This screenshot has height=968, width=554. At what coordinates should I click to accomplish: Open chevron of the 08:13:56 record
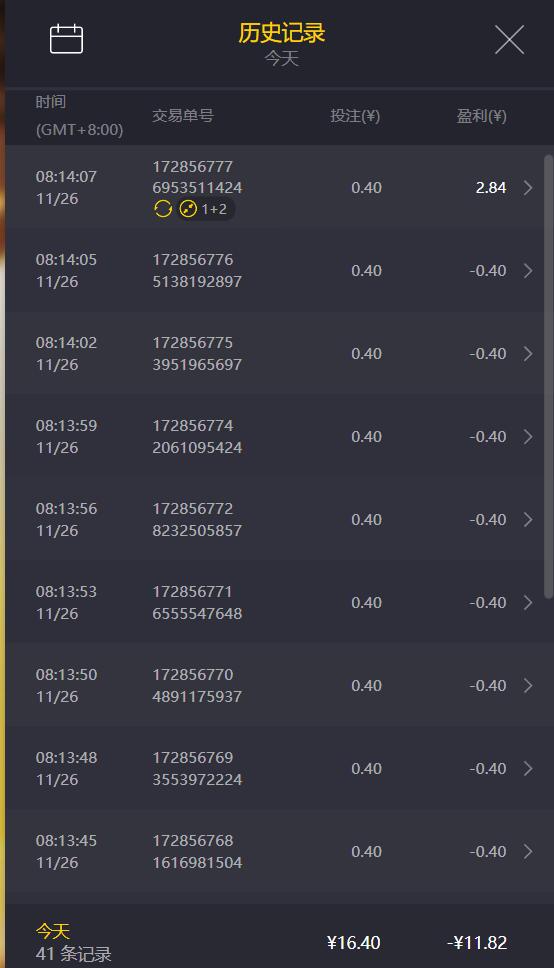(x=528, y=520)
